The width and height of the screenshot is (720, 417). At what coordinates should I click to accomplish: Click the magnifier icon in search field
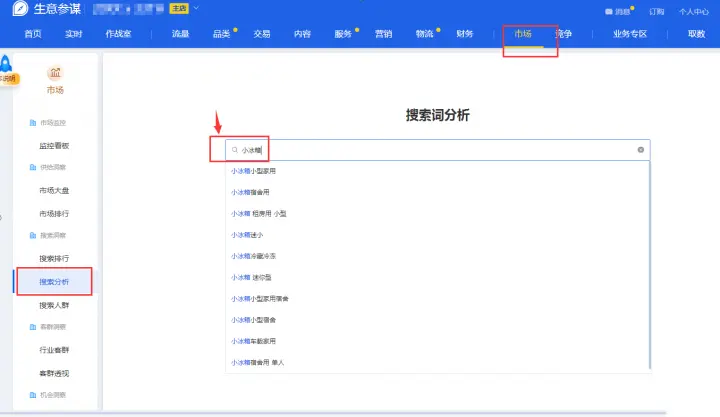[234, 150]
